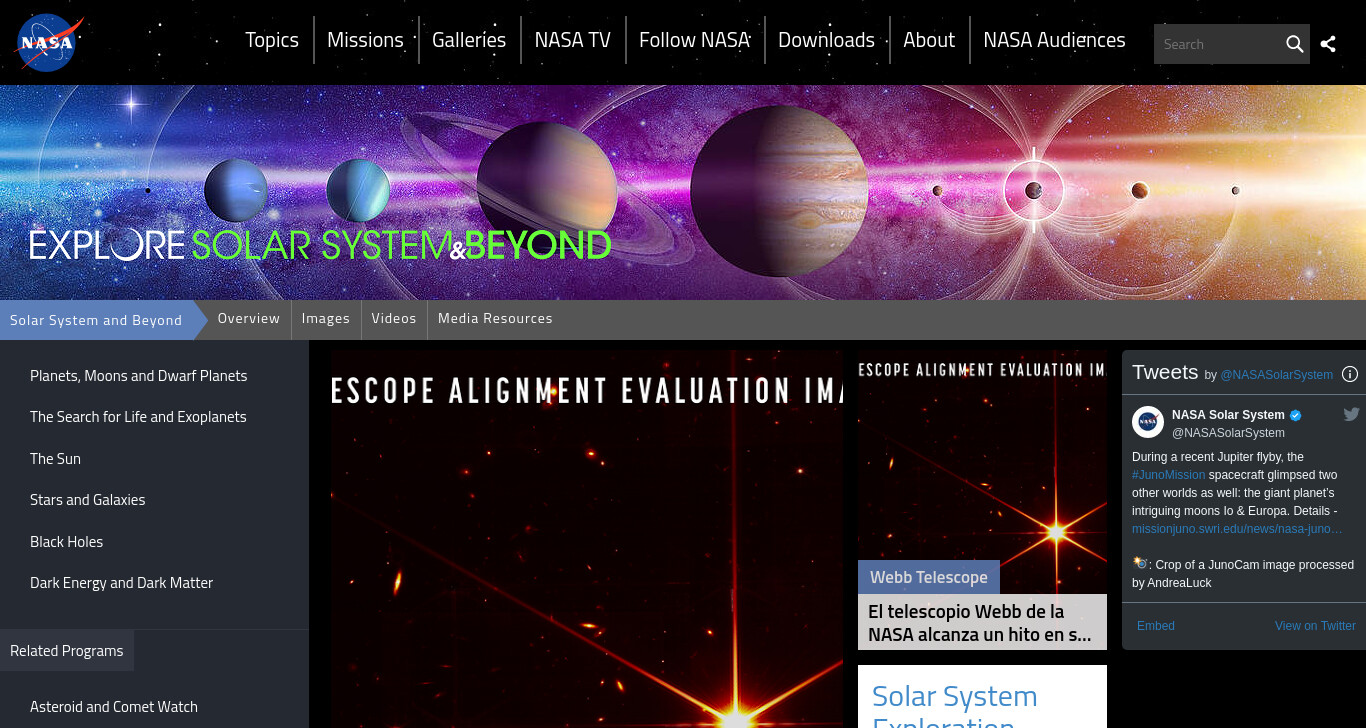Click the JunoCam image credit text
Image resolution: width=1366 pixels, height=728 pixels.
point(1243,574)
